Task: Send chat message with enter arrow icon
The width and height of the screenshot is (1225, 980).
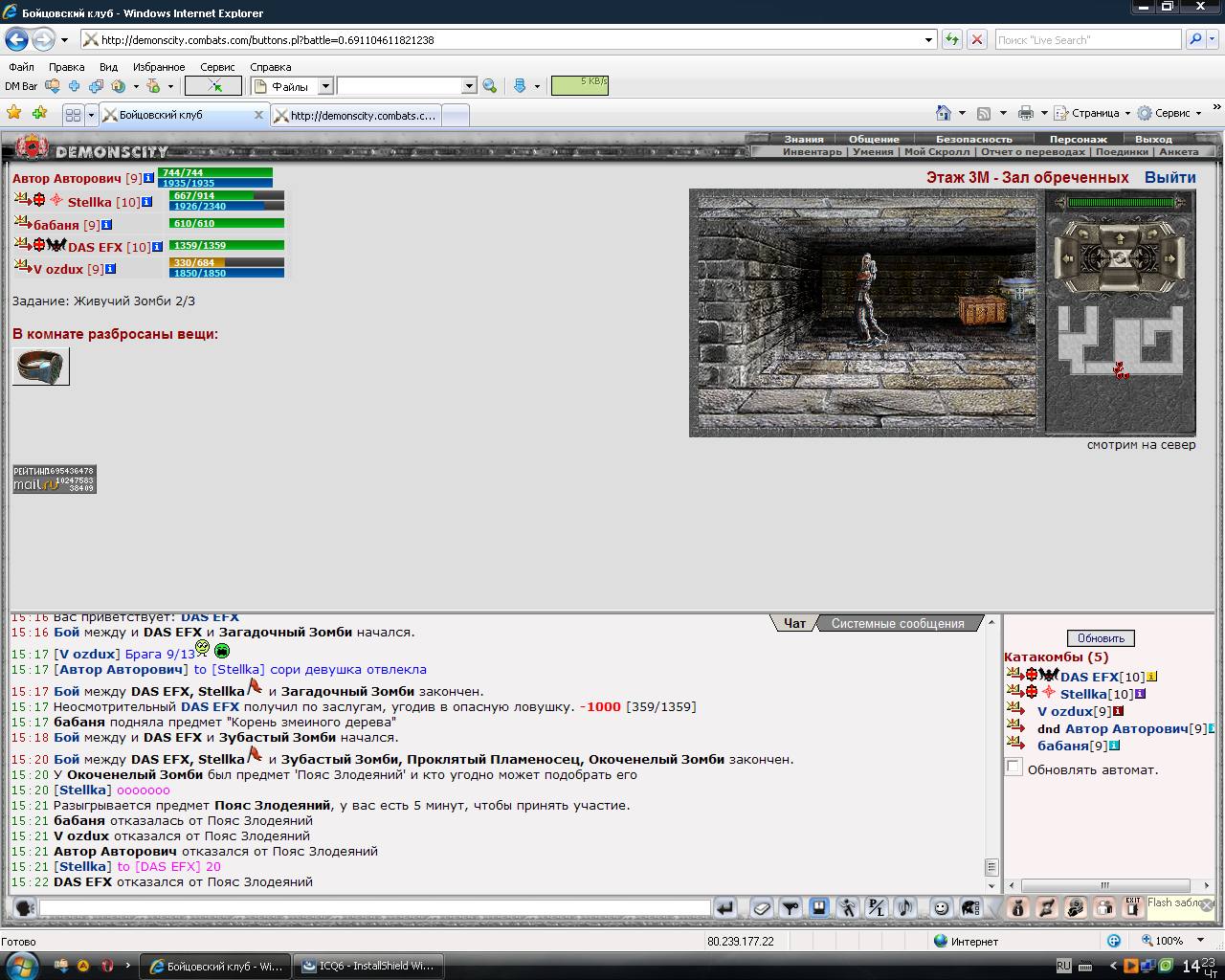Action: coord(725,907)
